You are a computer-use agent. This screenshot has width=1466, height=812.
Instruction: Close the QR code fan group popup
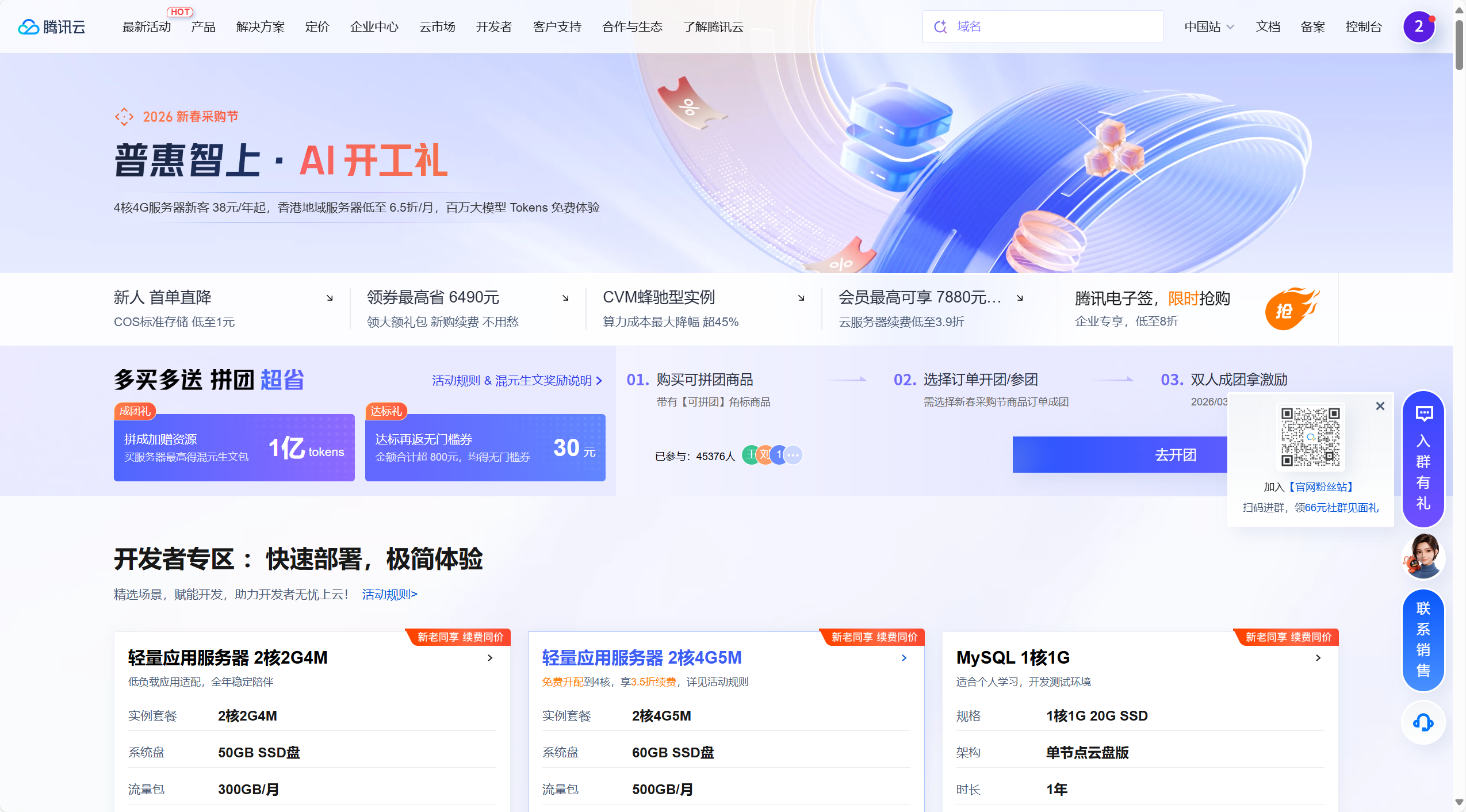[x=1380, y=407]
